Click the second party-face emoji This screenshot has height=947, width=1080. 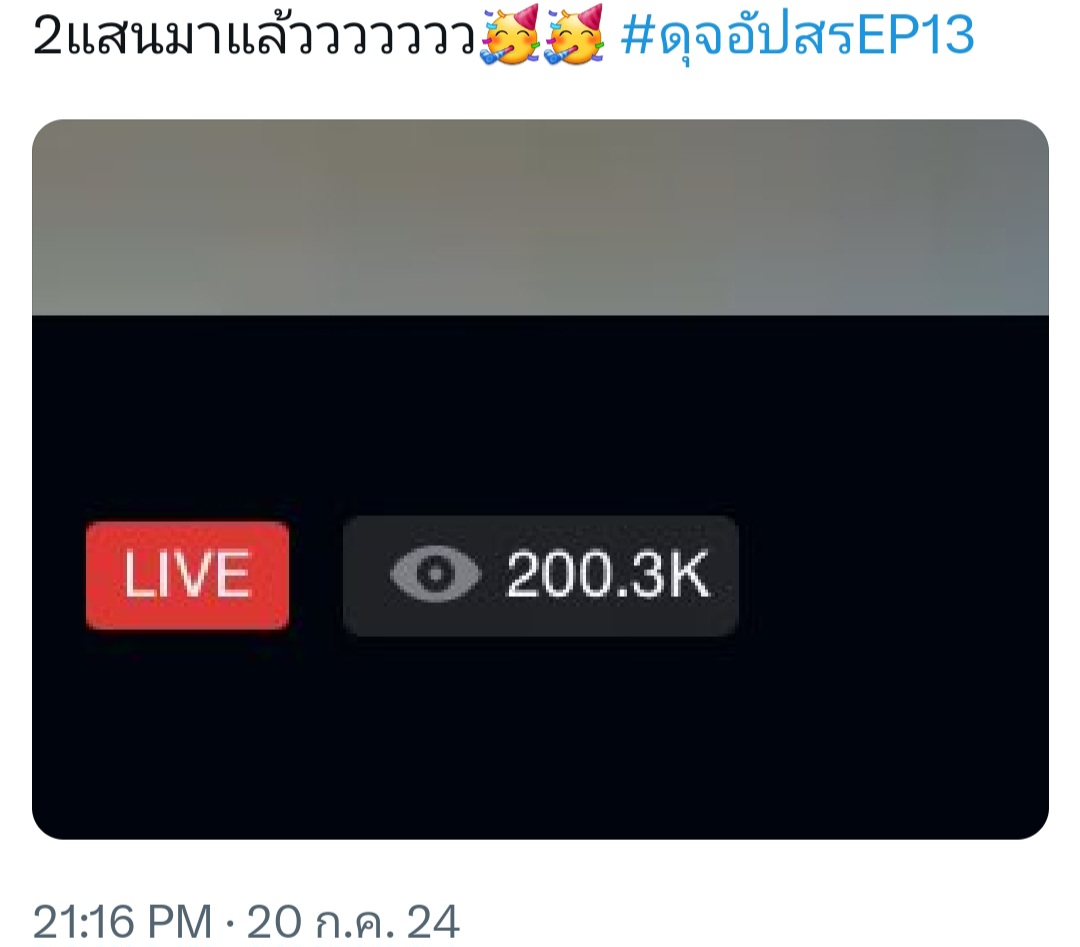point(574,36)
